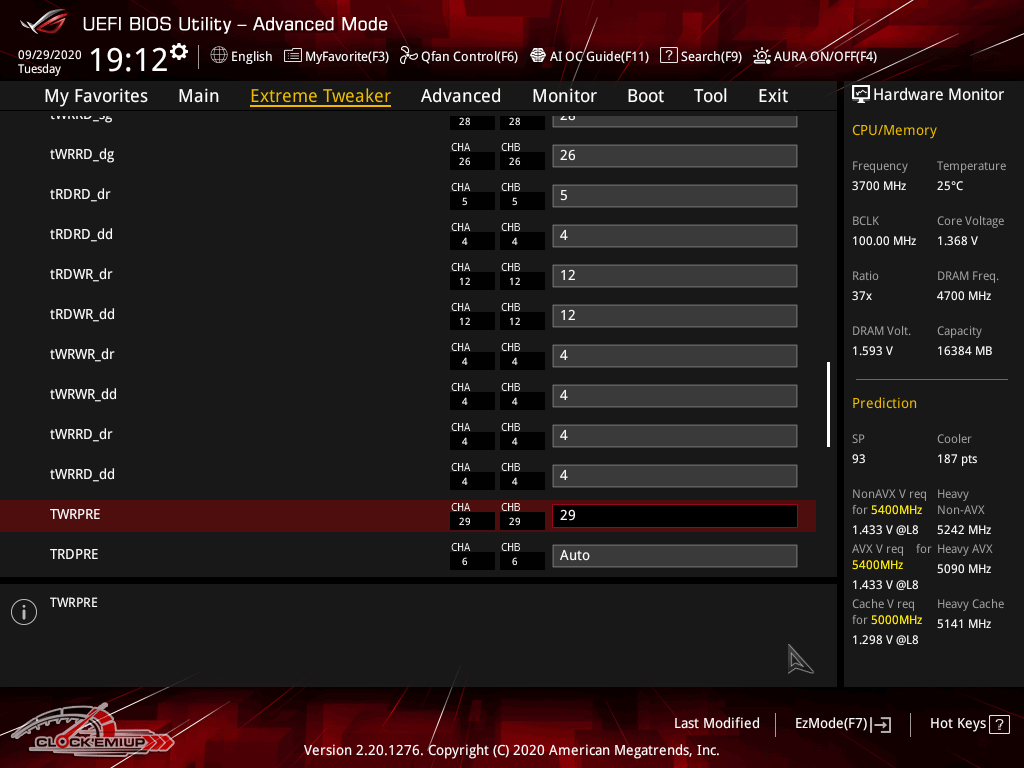Click the tRDWR_dr value box
Screen dimensions: 1024x768
(x=674, y=275)
